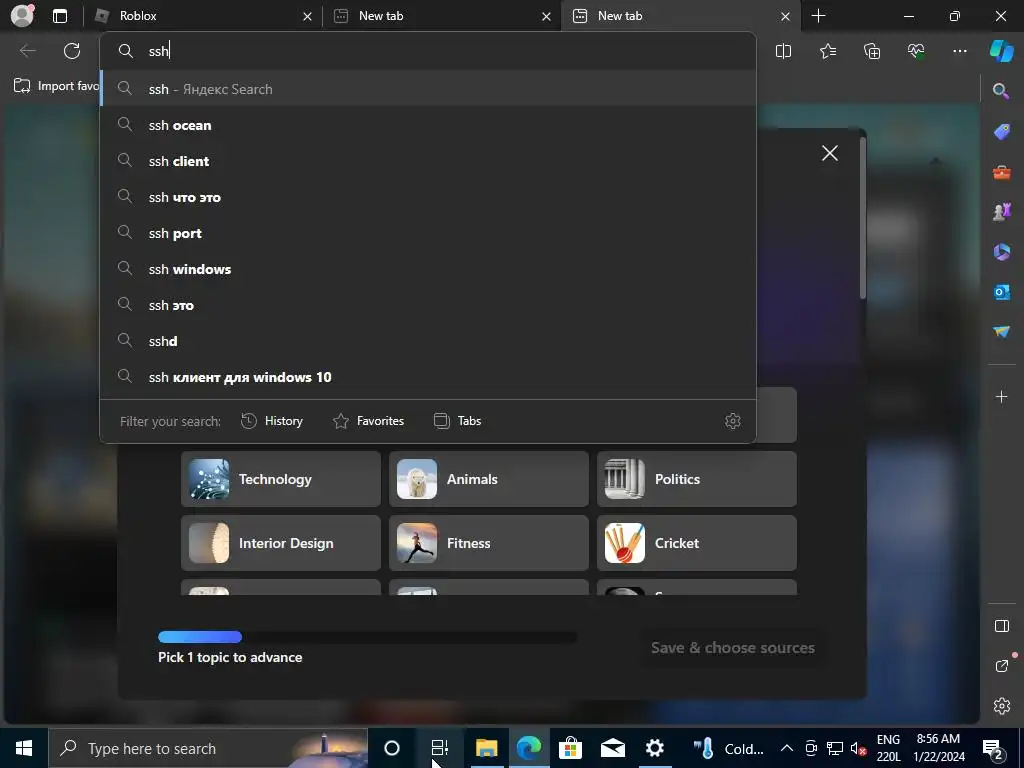Open the Windows Start menu

click(x=24, y=748)
